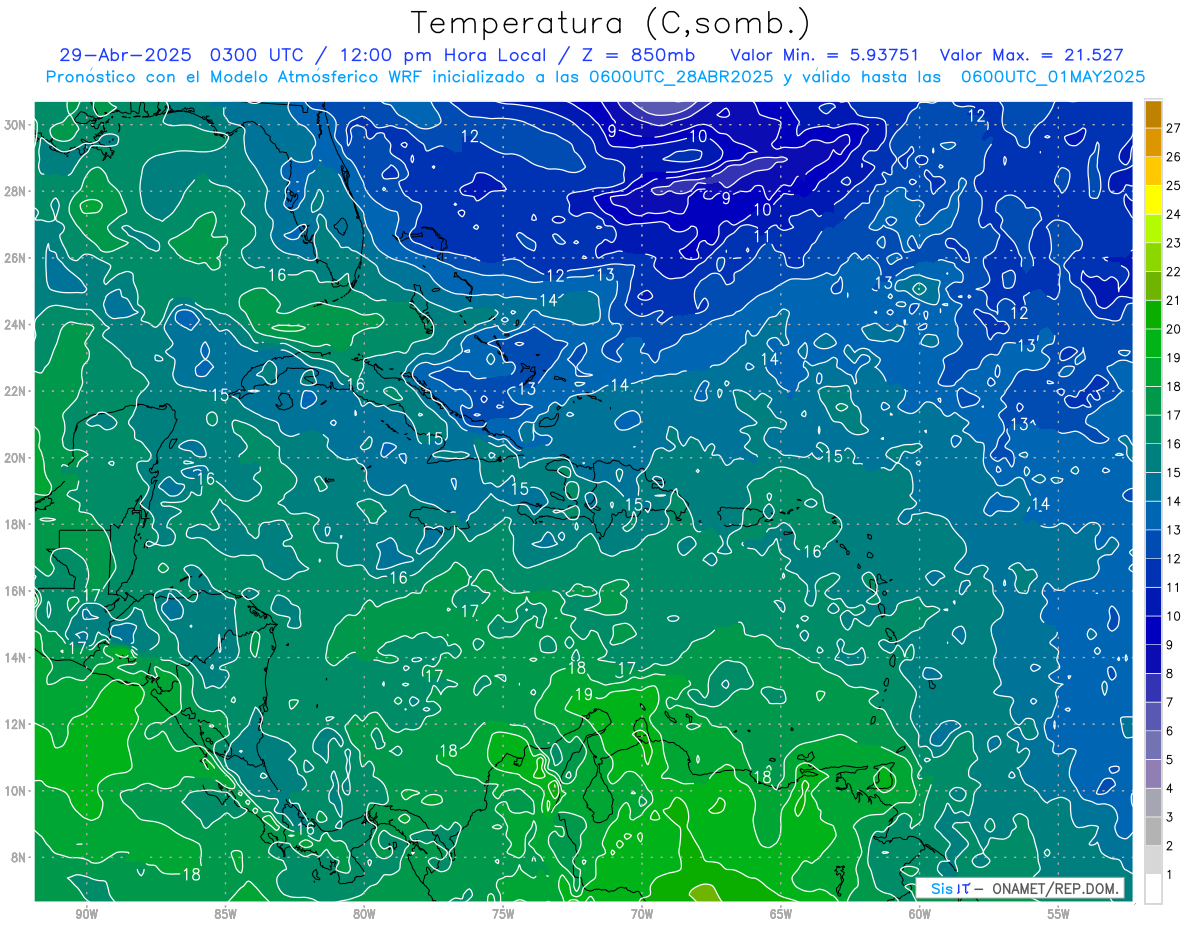Click the title "Temperatura (C,somb.)"
The image size is (1200, 927).
tap(611, 23)
